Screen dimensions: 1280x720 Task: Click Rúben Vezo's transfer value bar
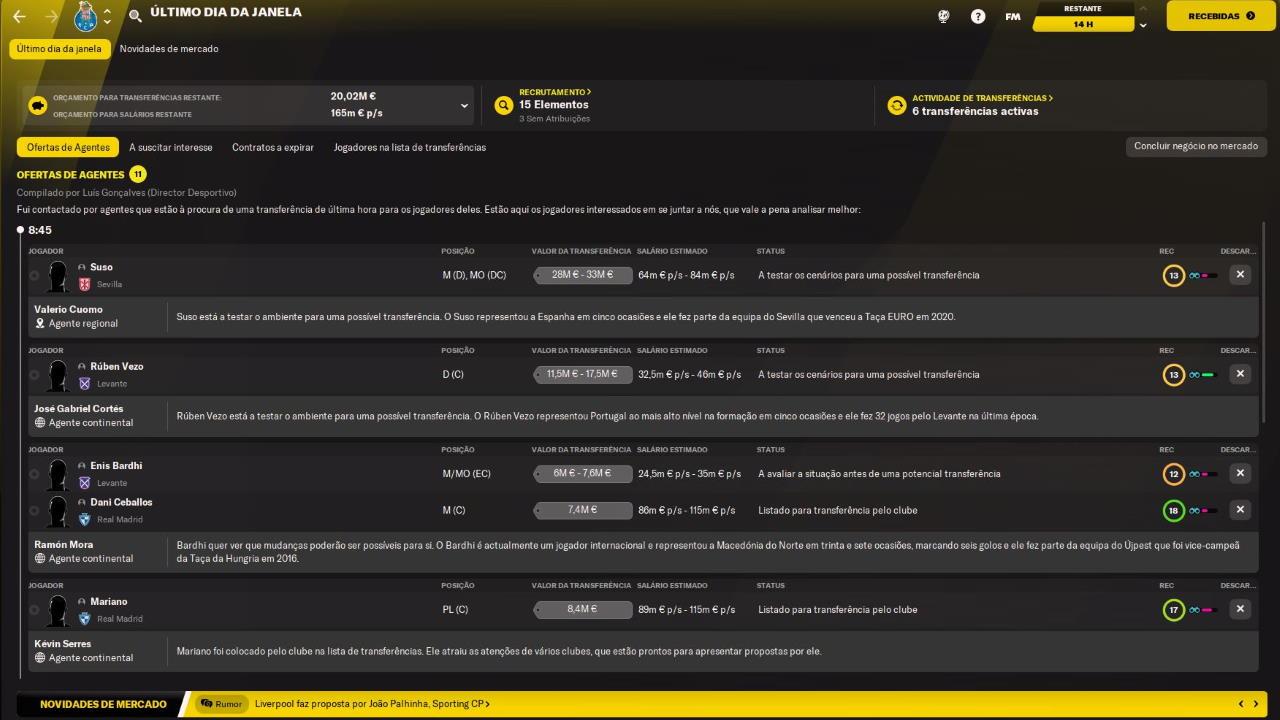(583, 374)
